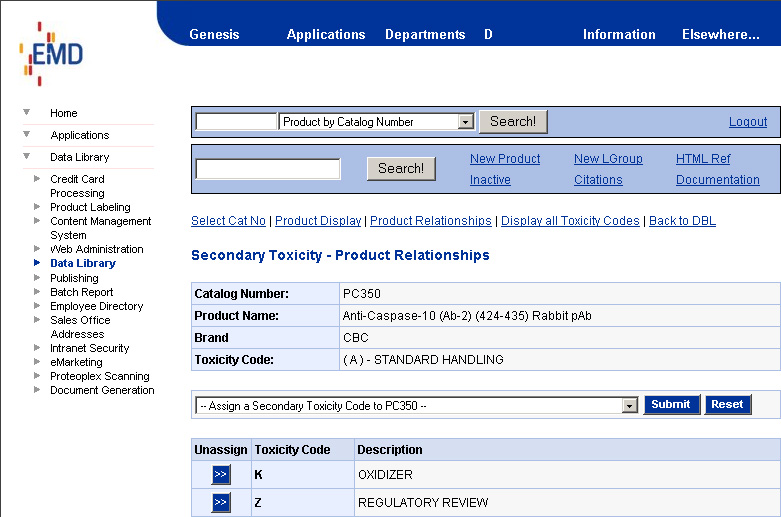Unassign toxicity code K Oxidizer

coord(221,475)
